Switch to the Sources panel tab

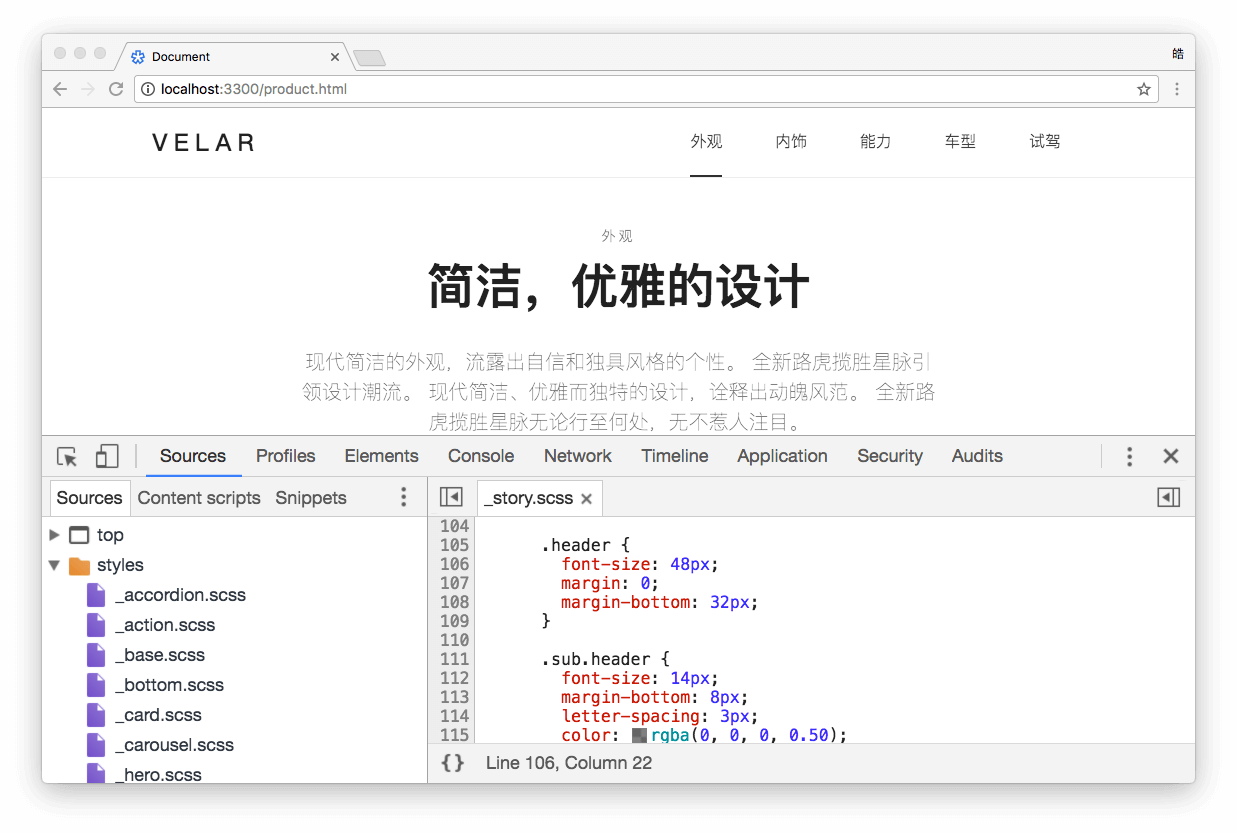click(x=193, y=456)
